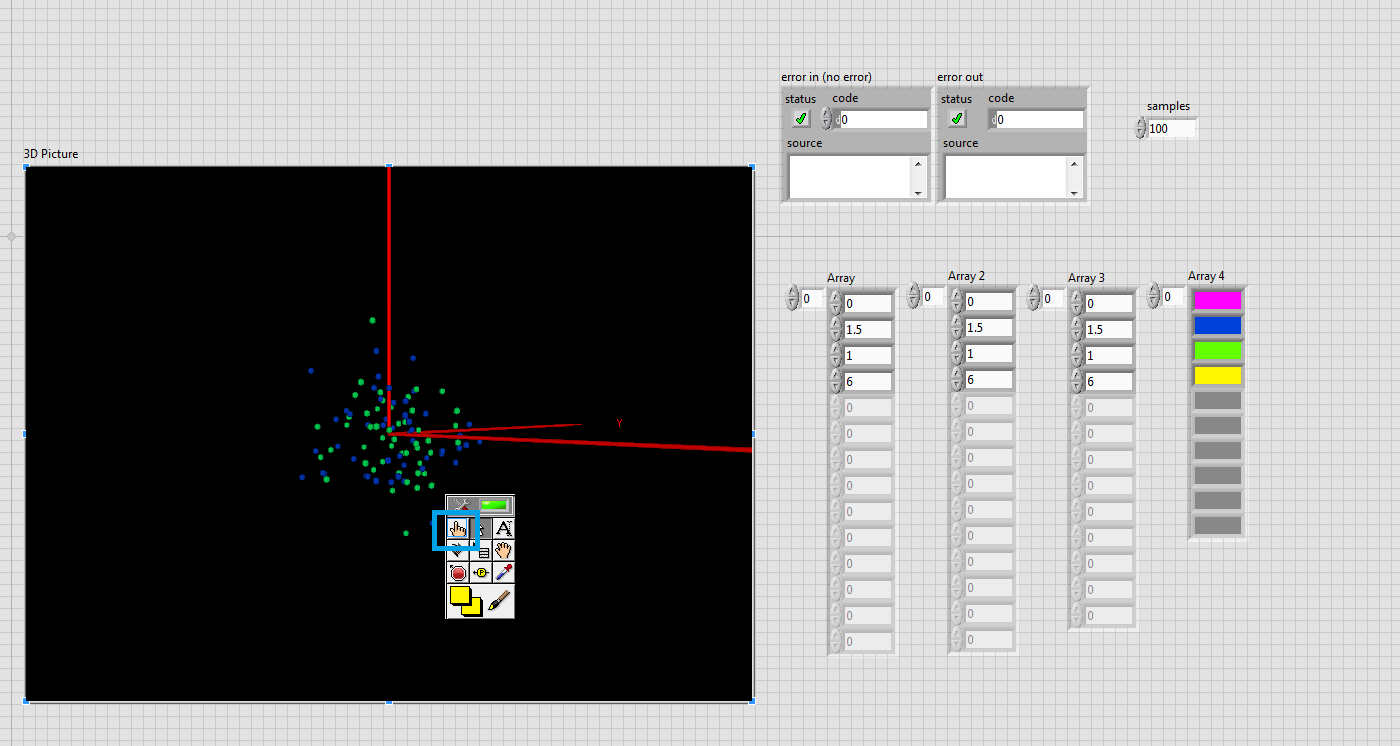Click the error in code stepper arrows
This screenshot has width=1400, height=746.
point(826,119)
